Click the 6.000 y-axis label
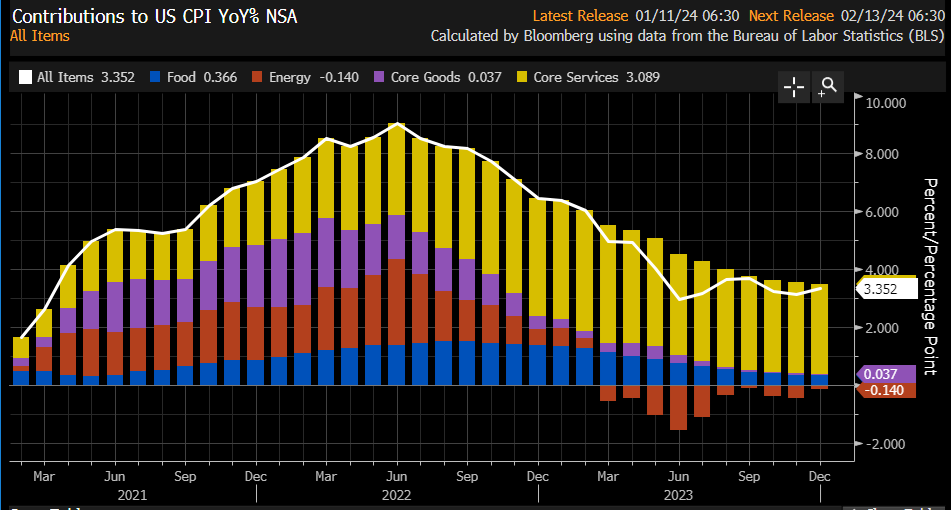This screenshot has height=511, width=952. tap(882, 212)
